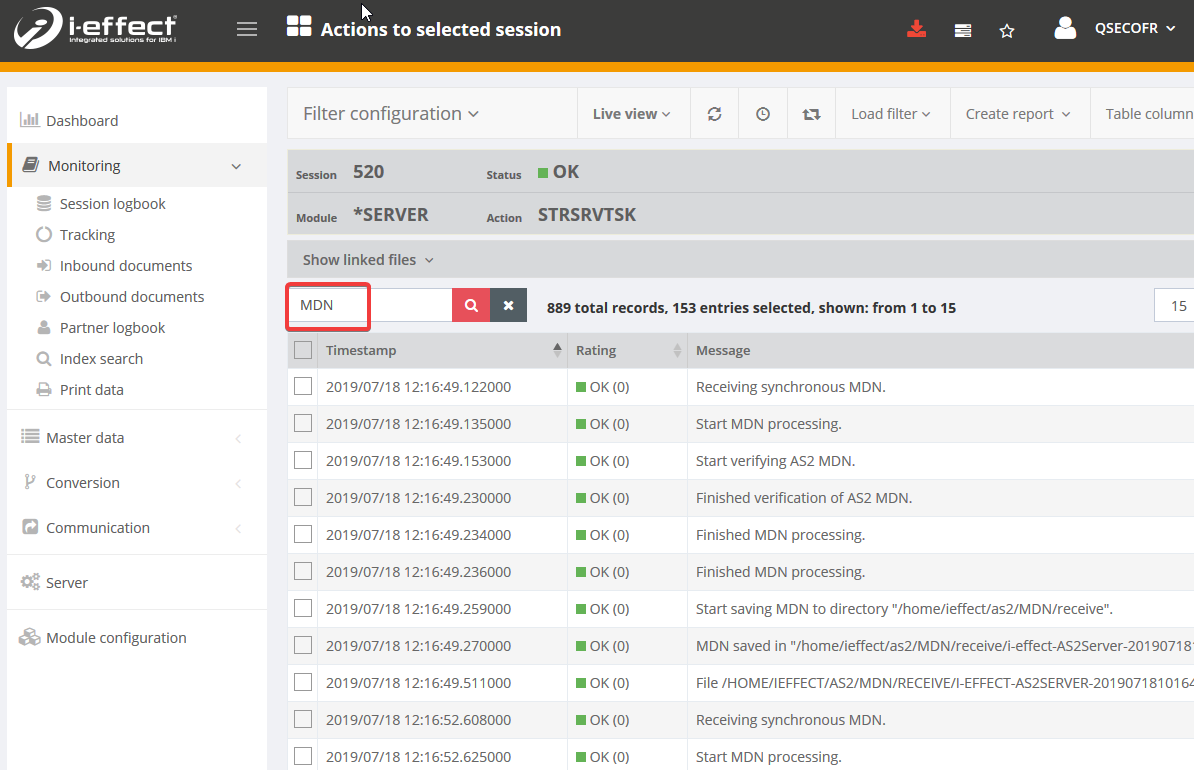Check the row 'Receiving synchronous MDN.' at 12:16:49.122000
The image size is (1194, 770).
coord(303,387)
